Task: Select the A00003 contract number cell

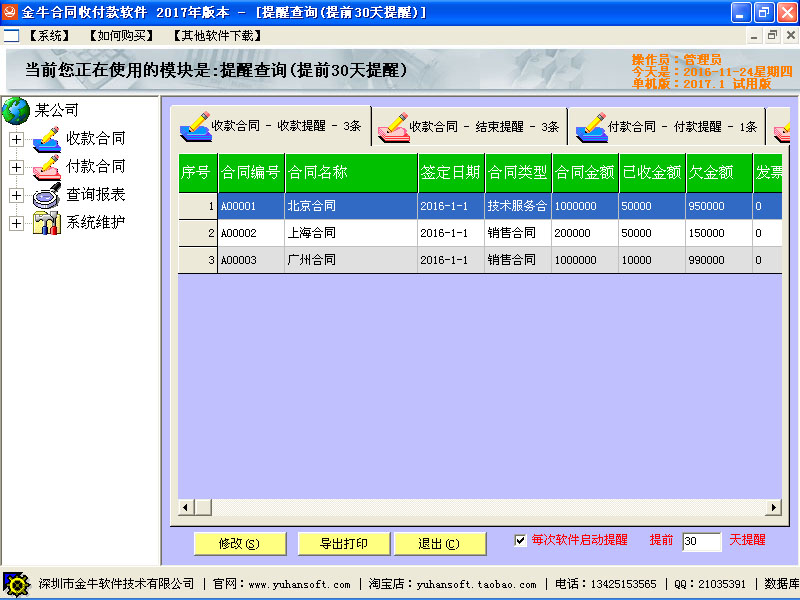Action: pyautogui.click(x=252, y=260)
